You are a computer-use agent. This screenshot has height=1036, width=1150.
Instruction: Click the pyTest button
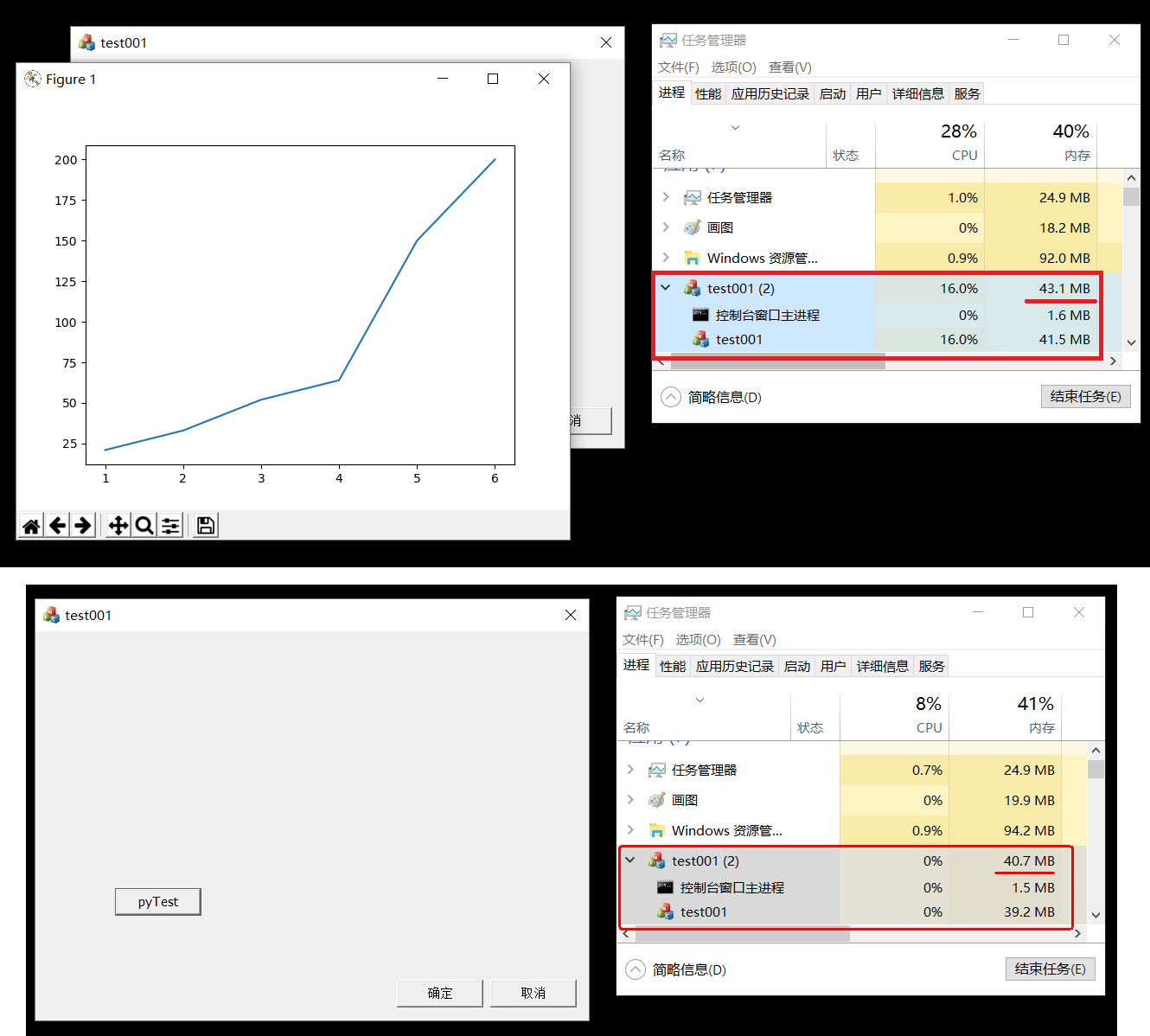(x=157, y=901)
